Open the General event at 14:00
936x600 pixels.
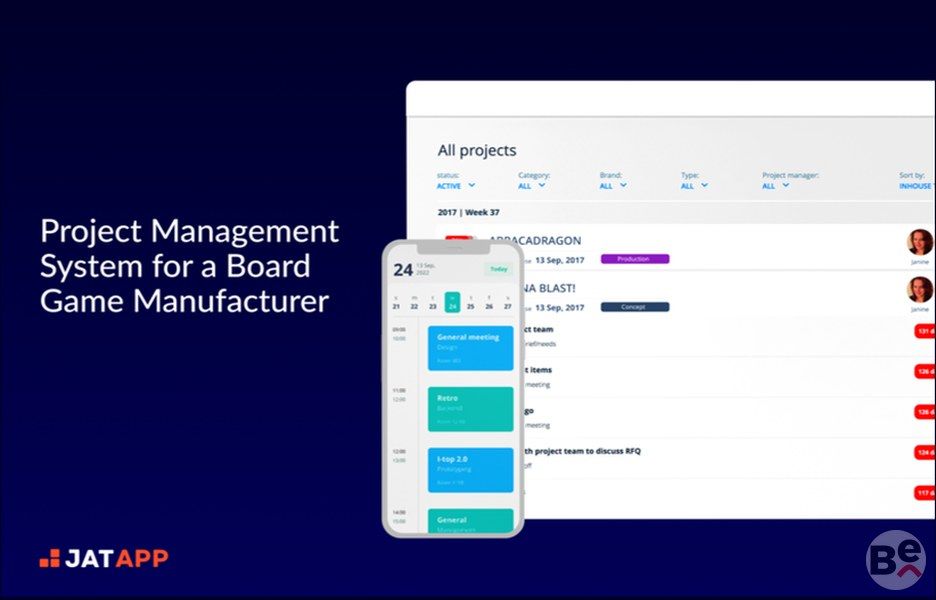click(470, 521)
